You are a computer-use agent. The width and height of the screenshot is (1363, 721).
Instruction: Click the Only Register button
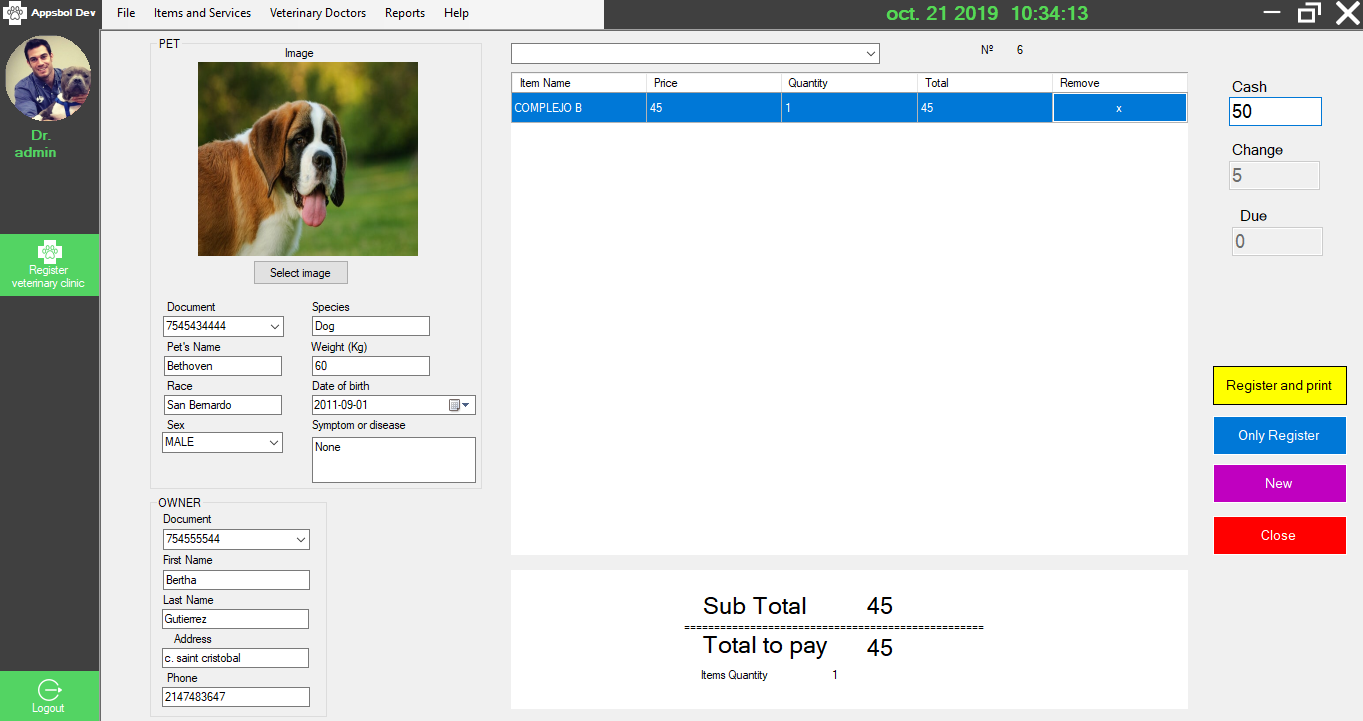coord(1279,435)
